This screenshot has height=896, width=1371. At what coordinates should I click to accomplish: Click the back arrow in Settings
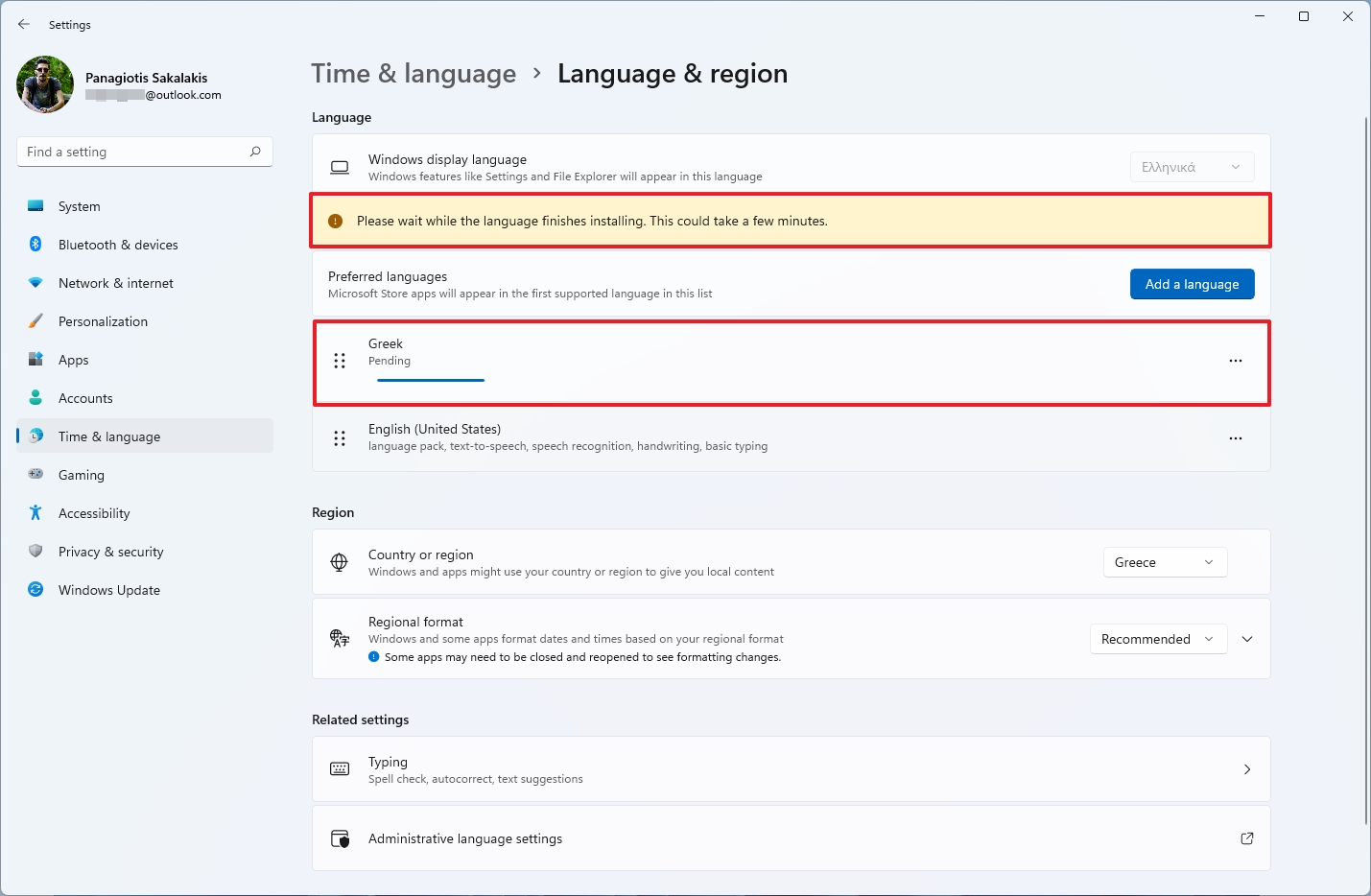(24, 25)
